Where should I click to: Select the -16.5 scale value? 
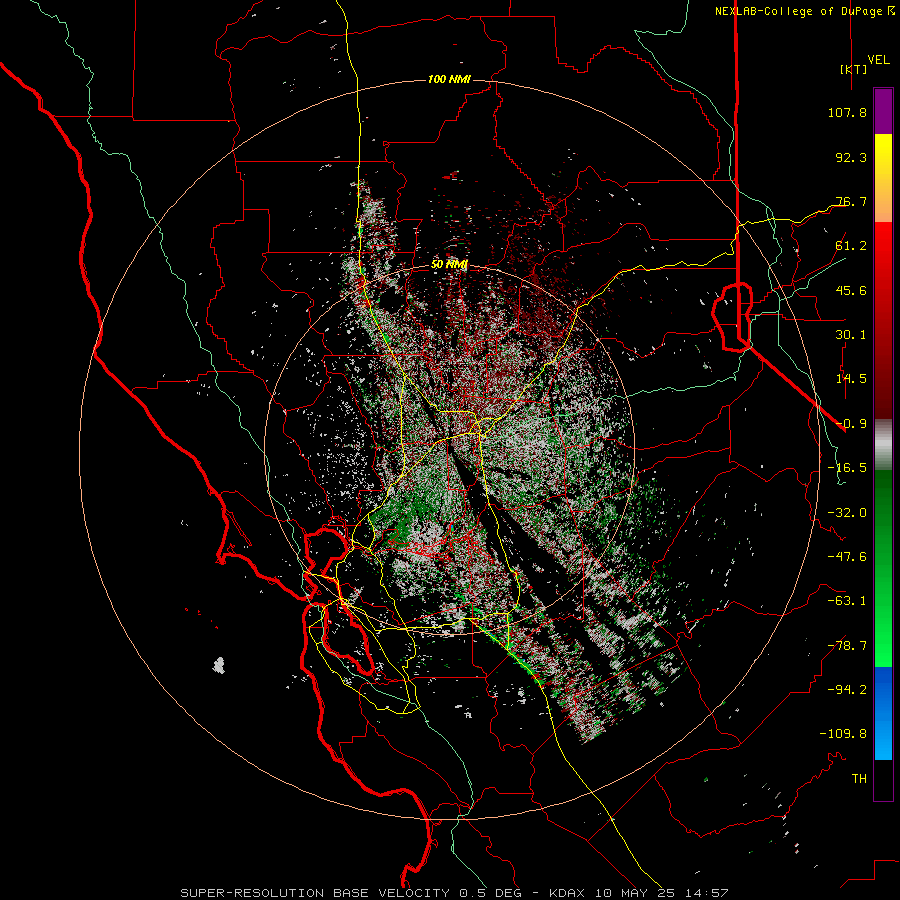pyautogui.click(x=847, y=468)
